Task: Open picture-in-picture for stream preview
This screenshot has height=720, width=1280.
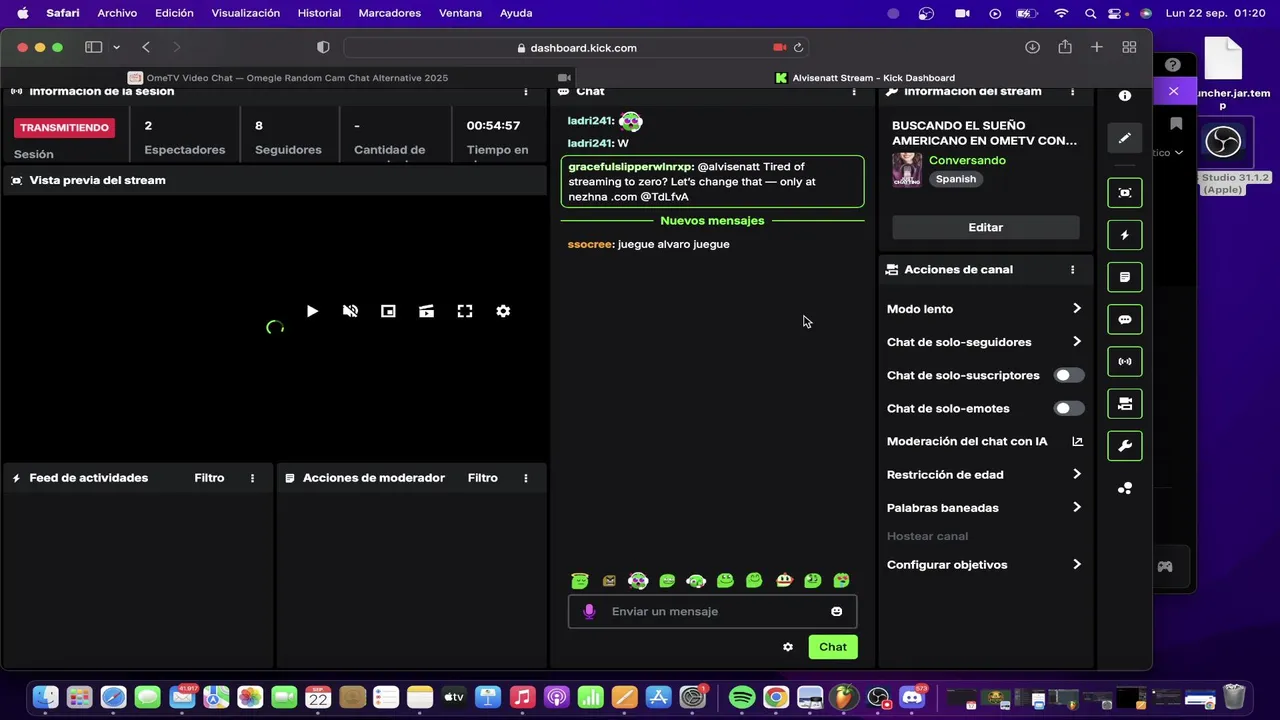Action: (x=388, y=311)
